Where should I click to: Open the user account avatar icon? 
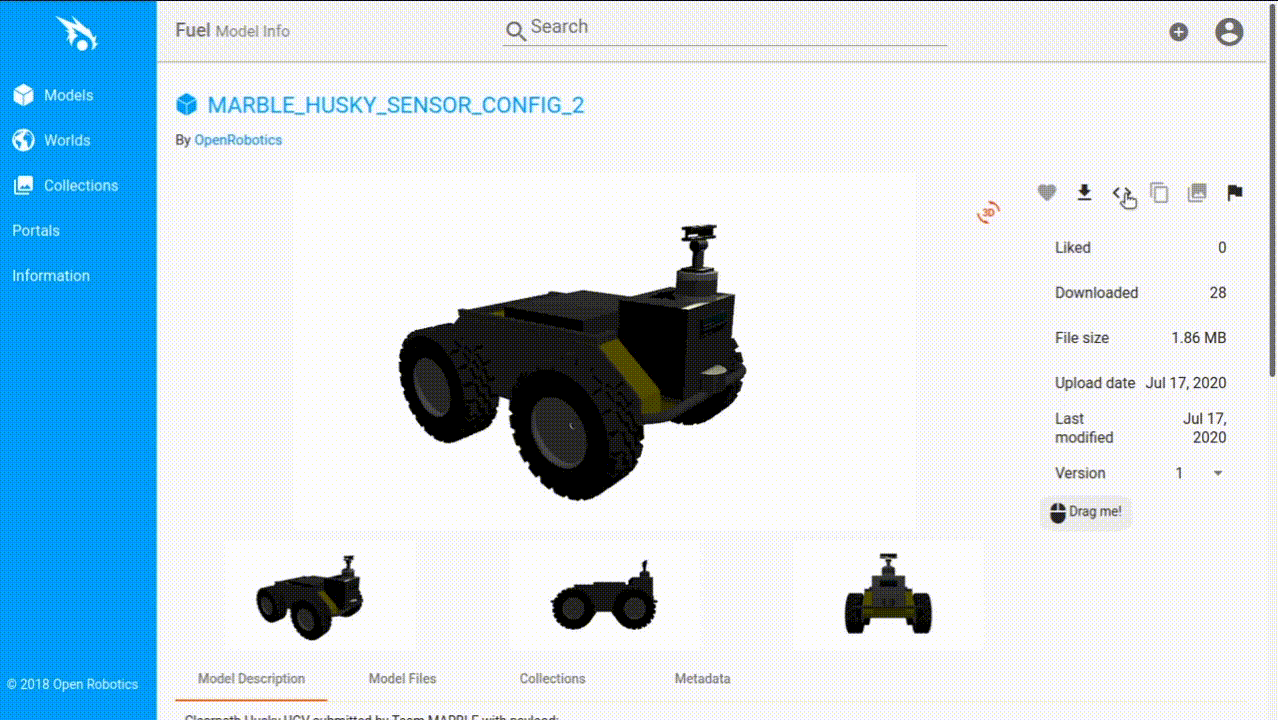click(1229, 32)
